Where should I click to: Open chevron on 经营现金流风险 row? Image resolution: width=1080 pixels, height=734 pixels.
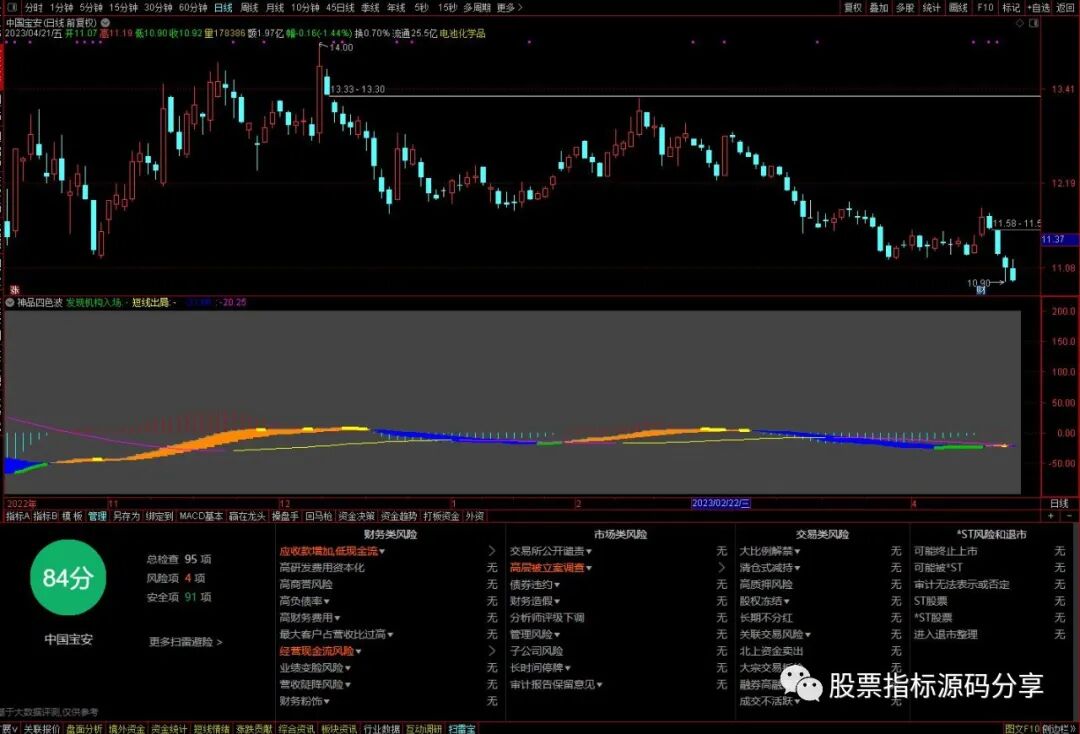pyautogui.click(x=492, y=651)
